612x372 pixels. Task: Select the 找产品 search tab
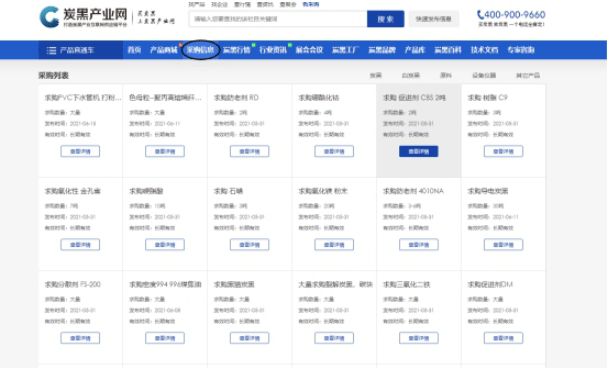[x=197, y=4]
